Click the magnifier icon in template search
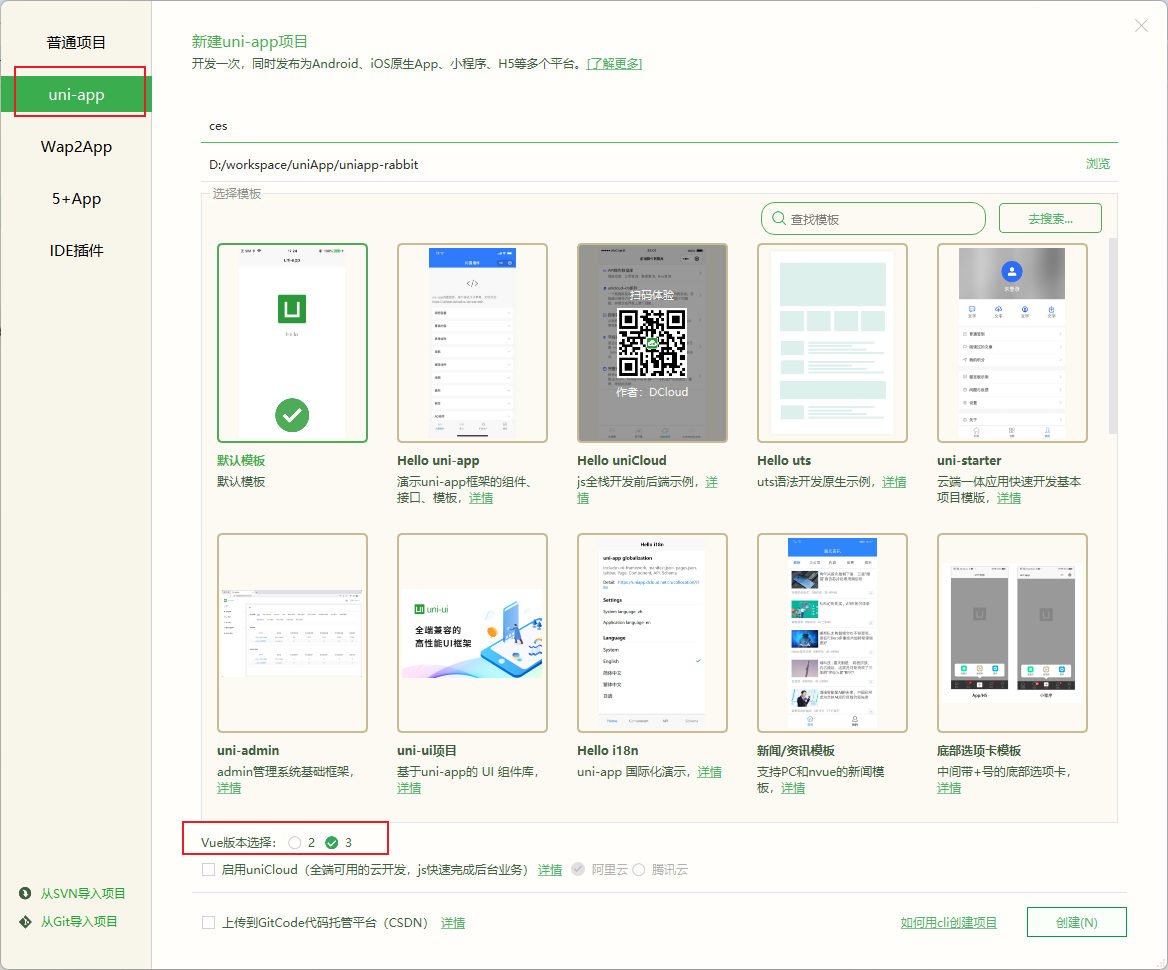The width and height of the screenshot is (1168, 970). click(779, 218)
